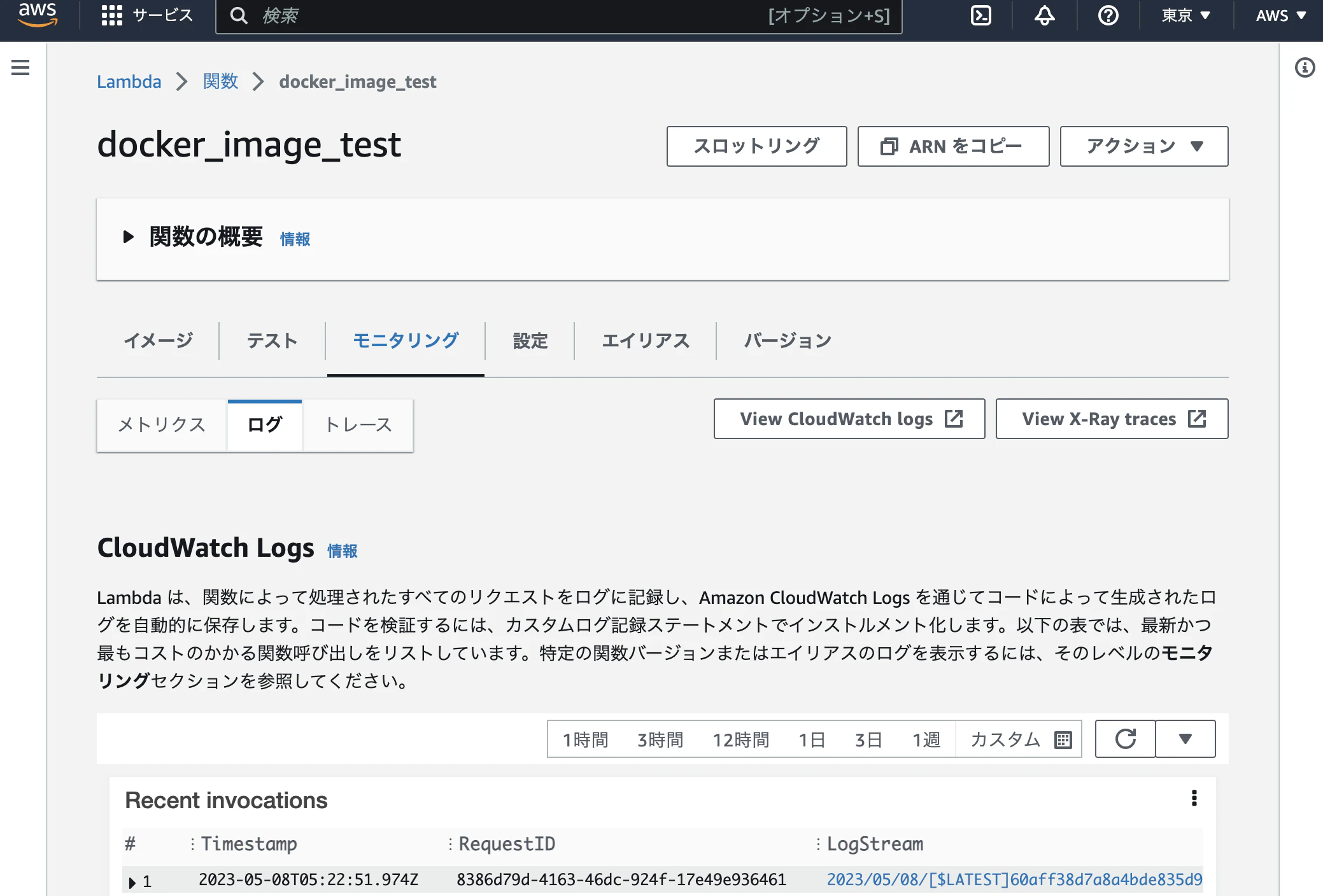Click View X-Ray traces button
This screenshot has height=896, width=1323.
(x=1112, y=419)
